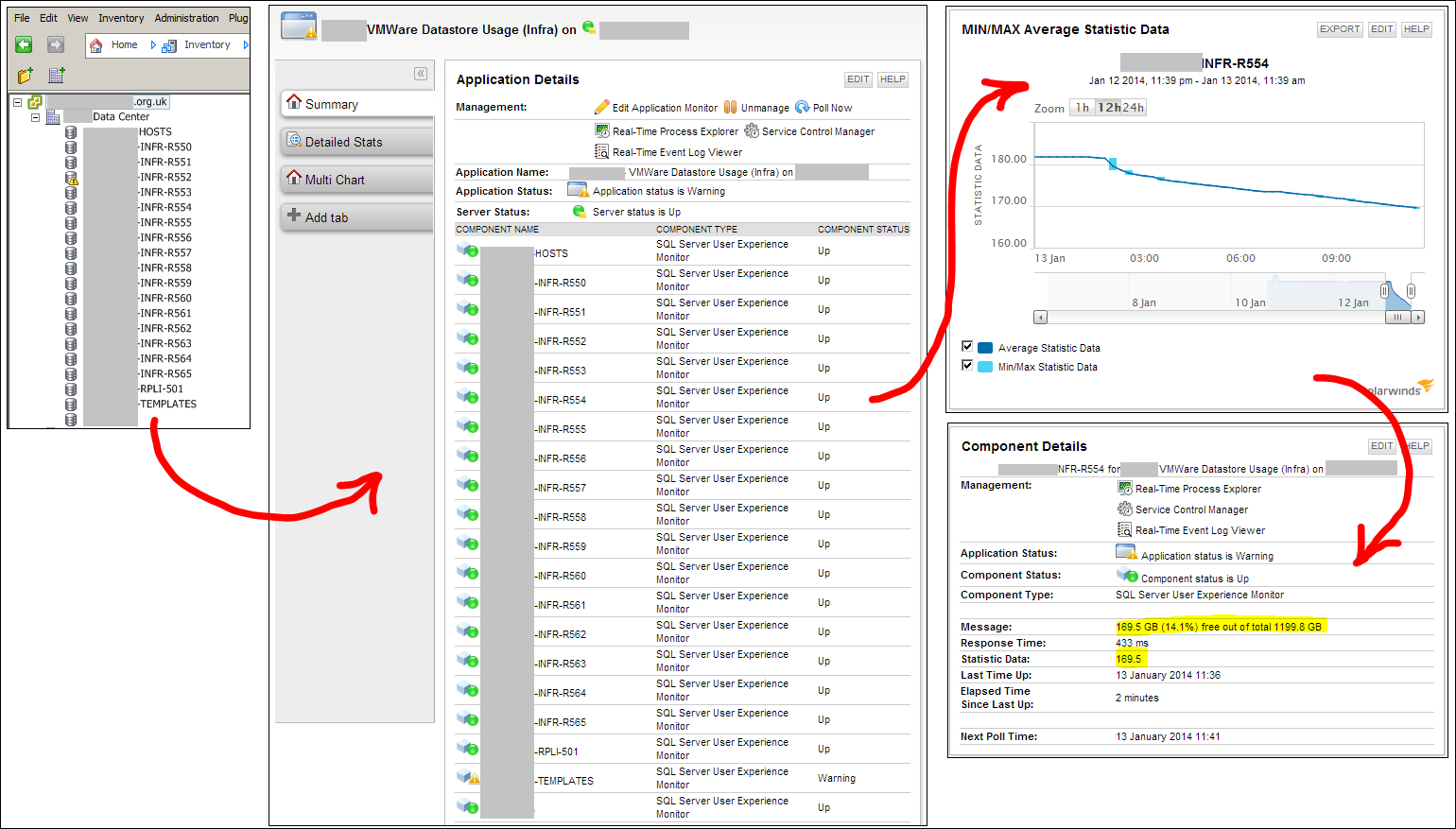Select the 24h zoom option
Image resolution: width=1456 pixels, height=829 pixels.
click(x=1133, y=108)
